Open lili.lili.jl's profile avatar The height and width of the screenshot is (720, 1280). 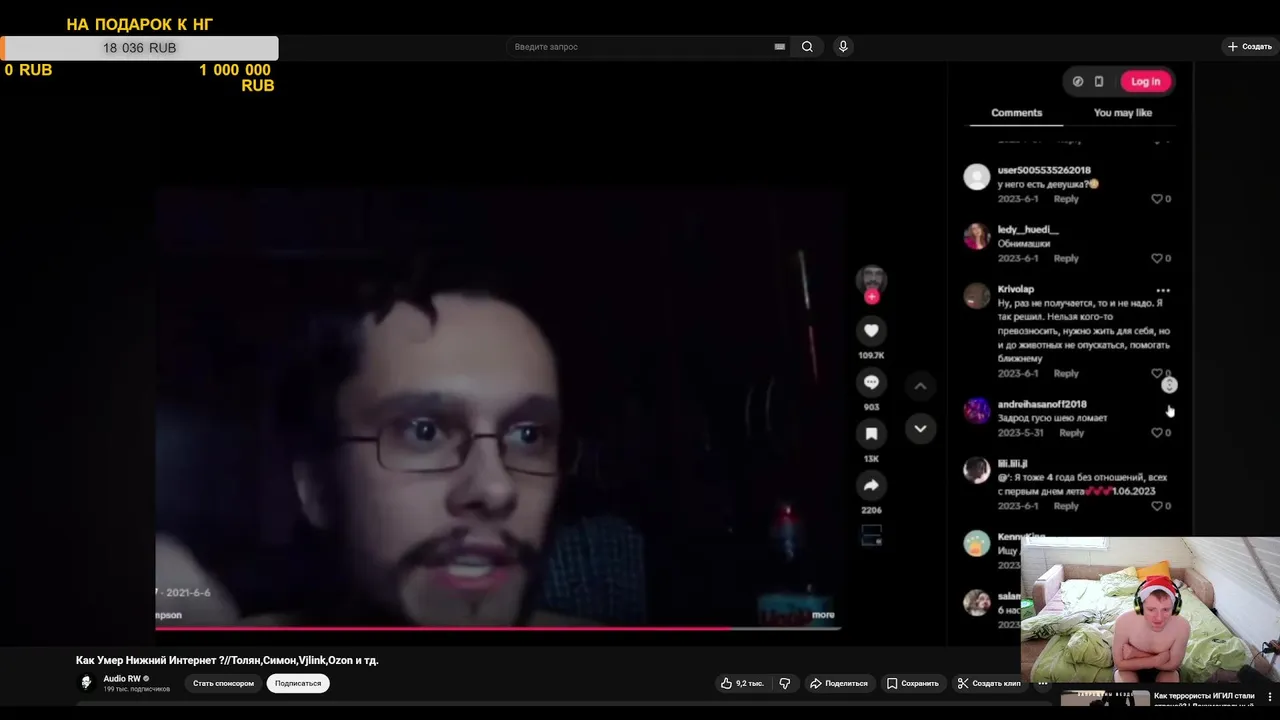[x=977, y=470]
